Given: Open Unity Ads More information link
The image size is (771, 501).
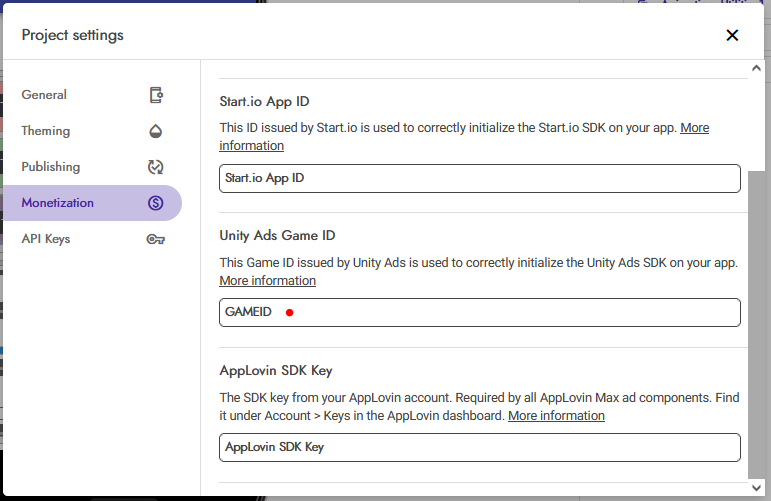Looking at the screenshot, I should point(267,281).
